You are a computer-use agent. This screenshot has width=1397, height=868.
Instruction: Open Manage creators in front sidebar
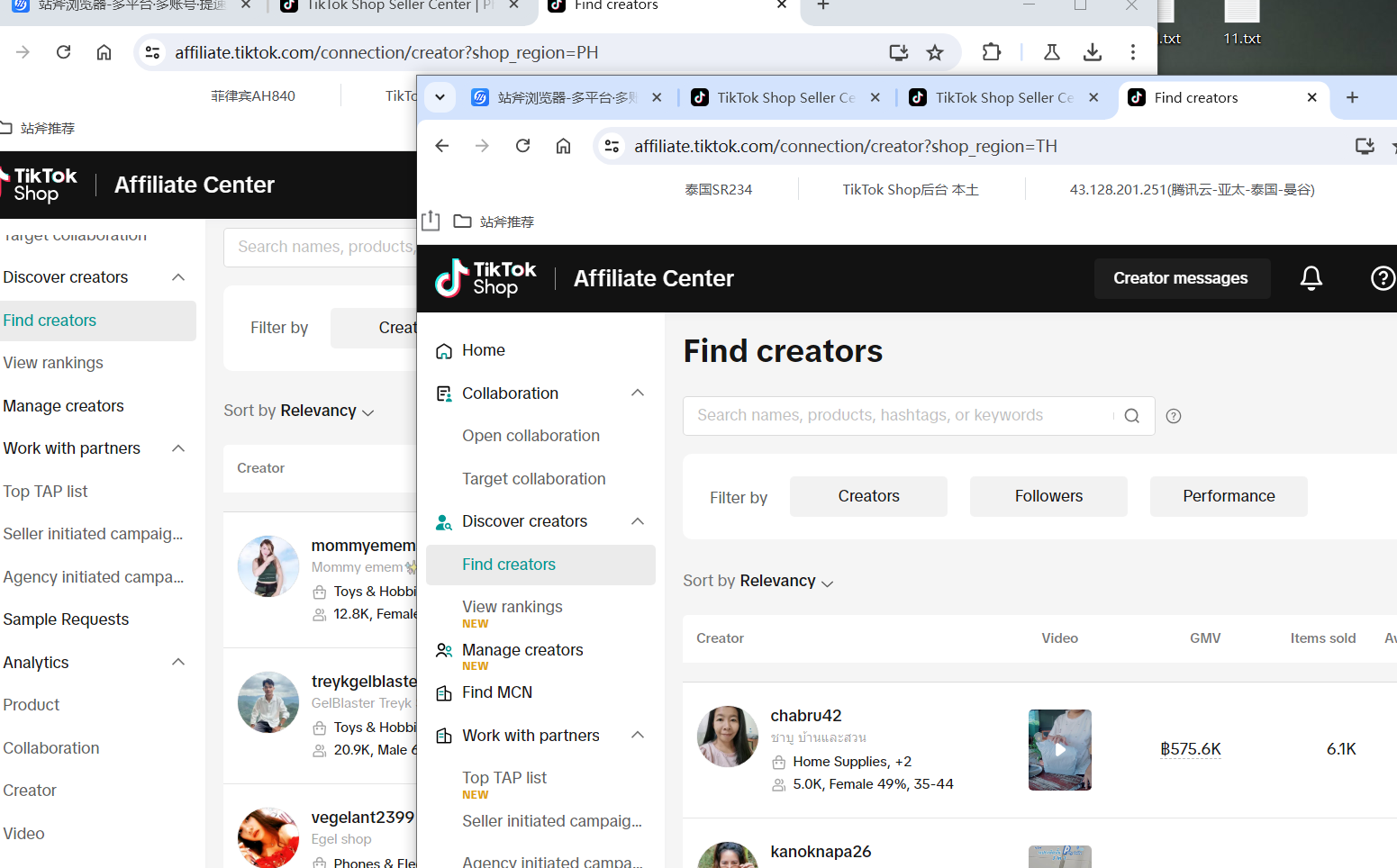point(522,650)
